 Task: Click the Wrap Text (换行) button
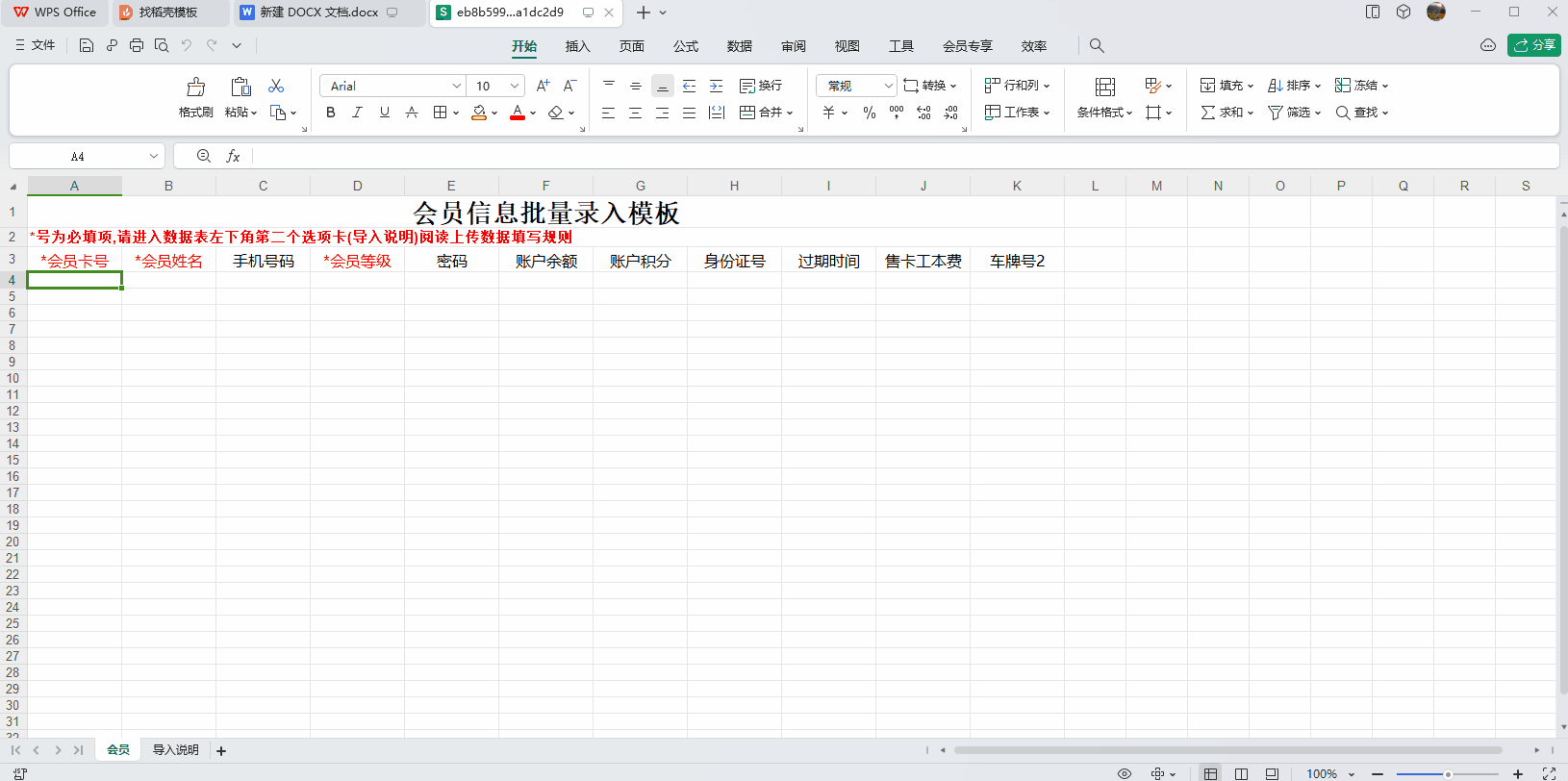tap(761, 86)
